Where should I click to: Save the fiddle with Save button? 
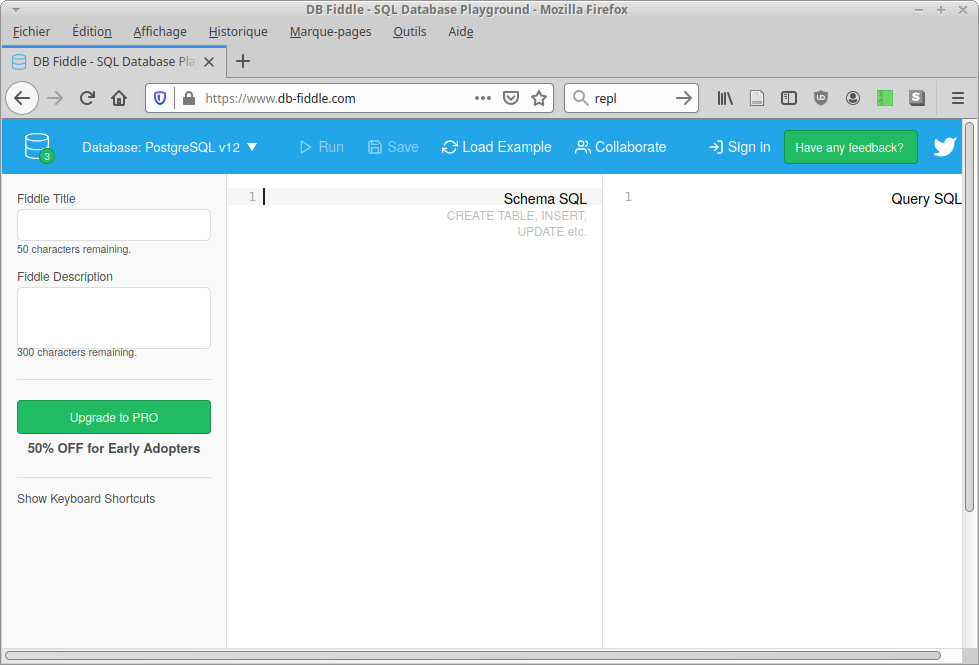pyautogui.click(x=393, y=147)
